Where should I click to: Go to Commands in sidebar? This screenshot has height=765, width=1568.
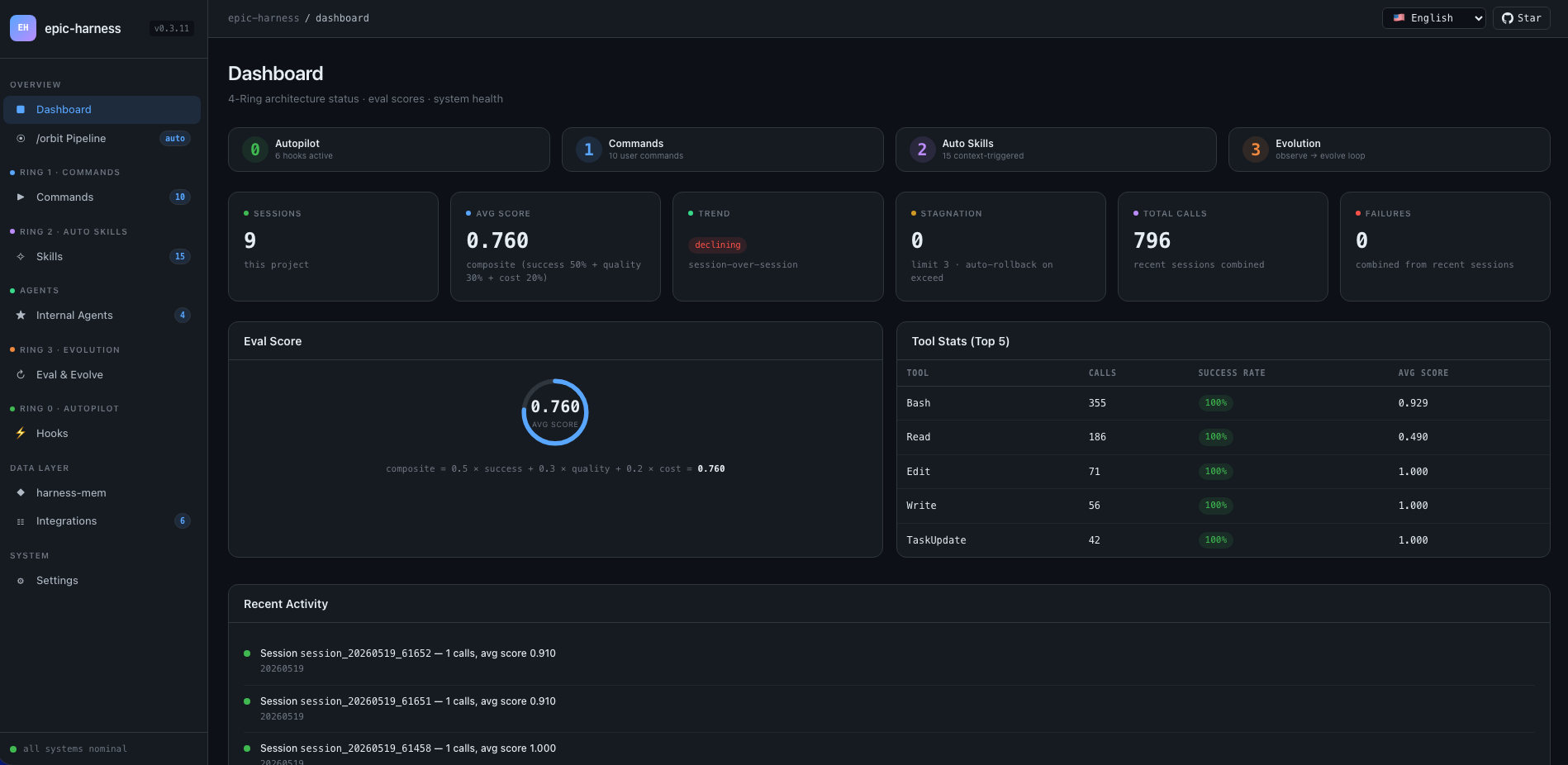[x=102, y=197]
